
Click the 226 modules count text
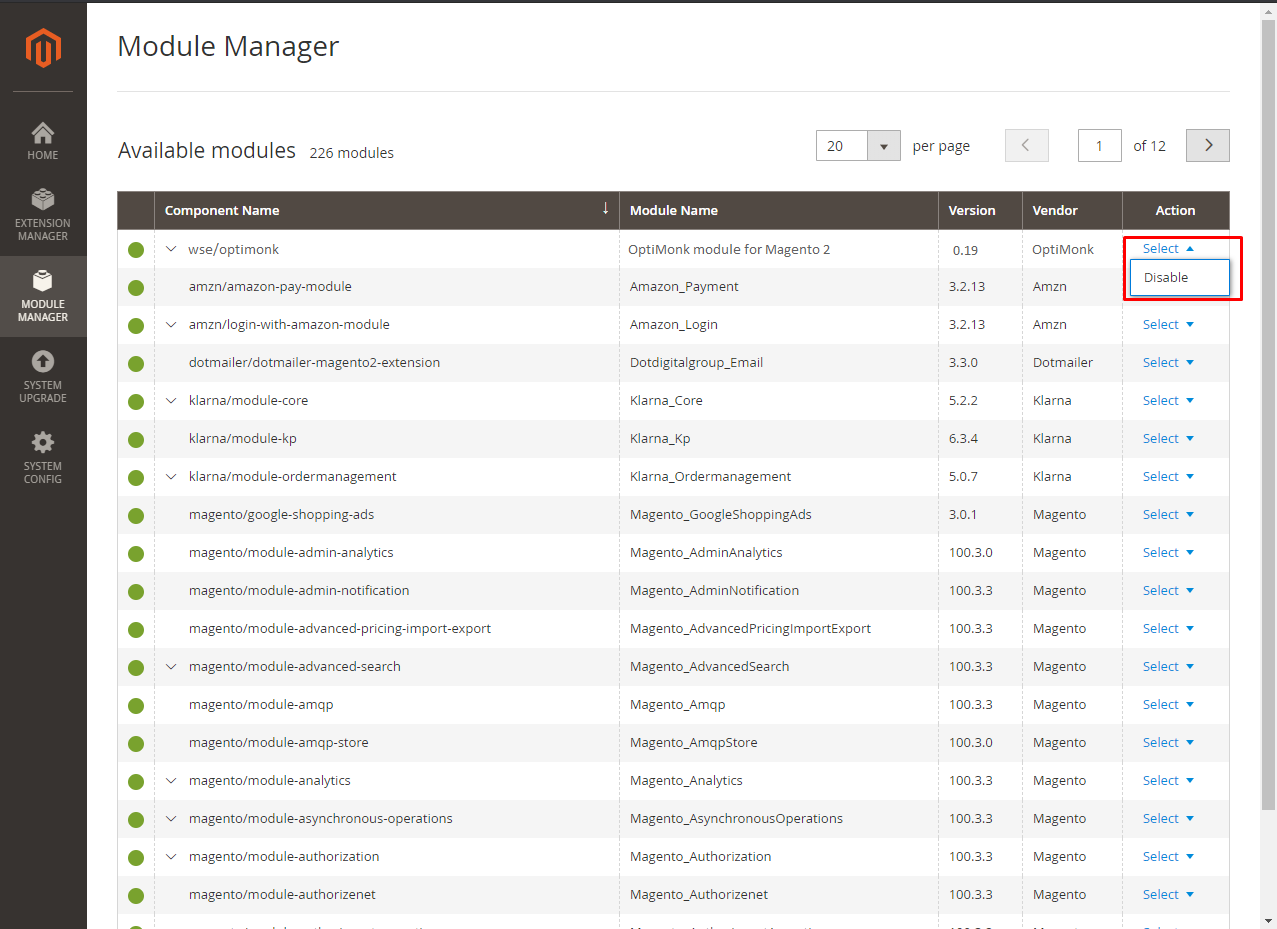tap(352, 153)
